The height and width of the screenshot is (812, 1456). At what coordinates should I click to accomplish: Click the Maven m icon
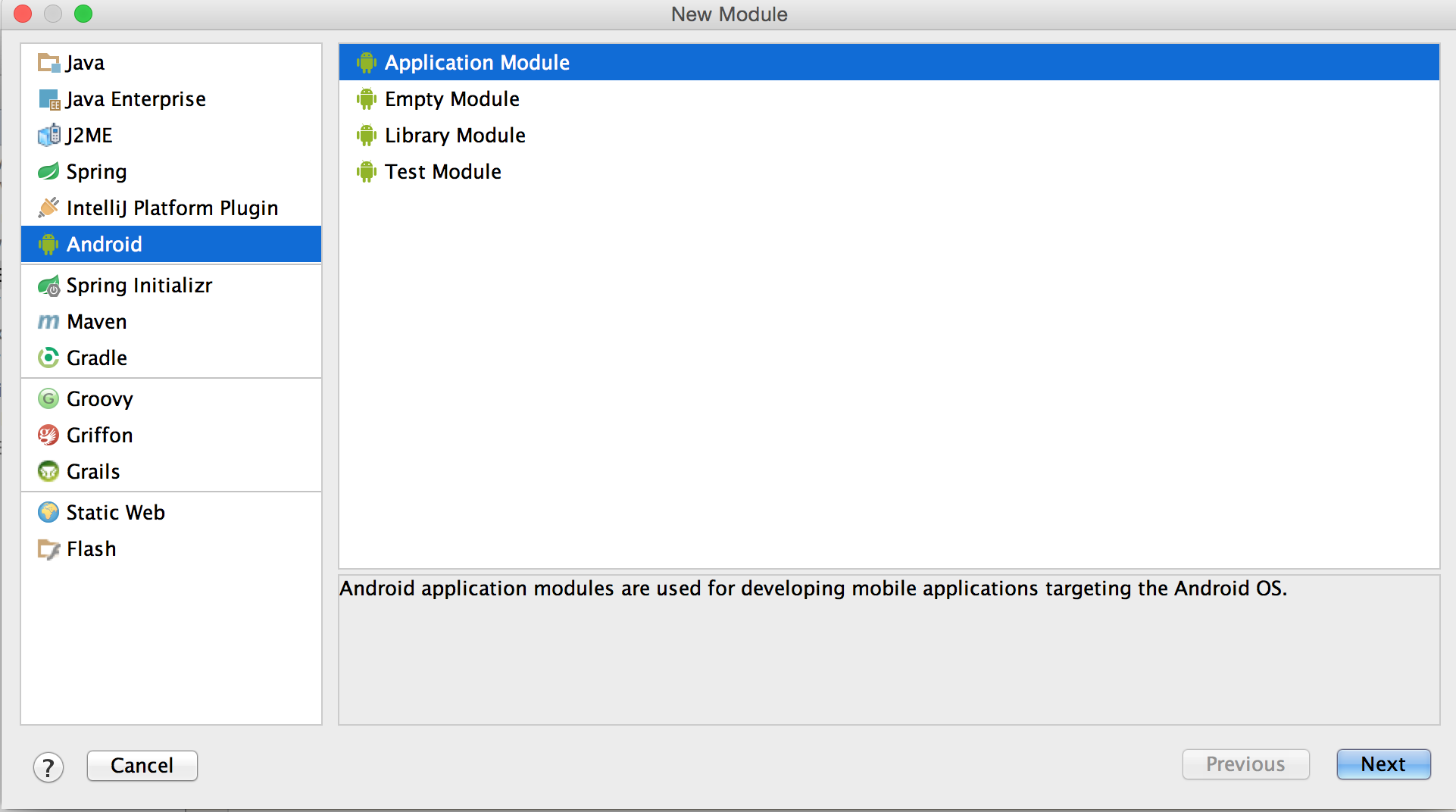pyautogui.click(x=48, y=322)
